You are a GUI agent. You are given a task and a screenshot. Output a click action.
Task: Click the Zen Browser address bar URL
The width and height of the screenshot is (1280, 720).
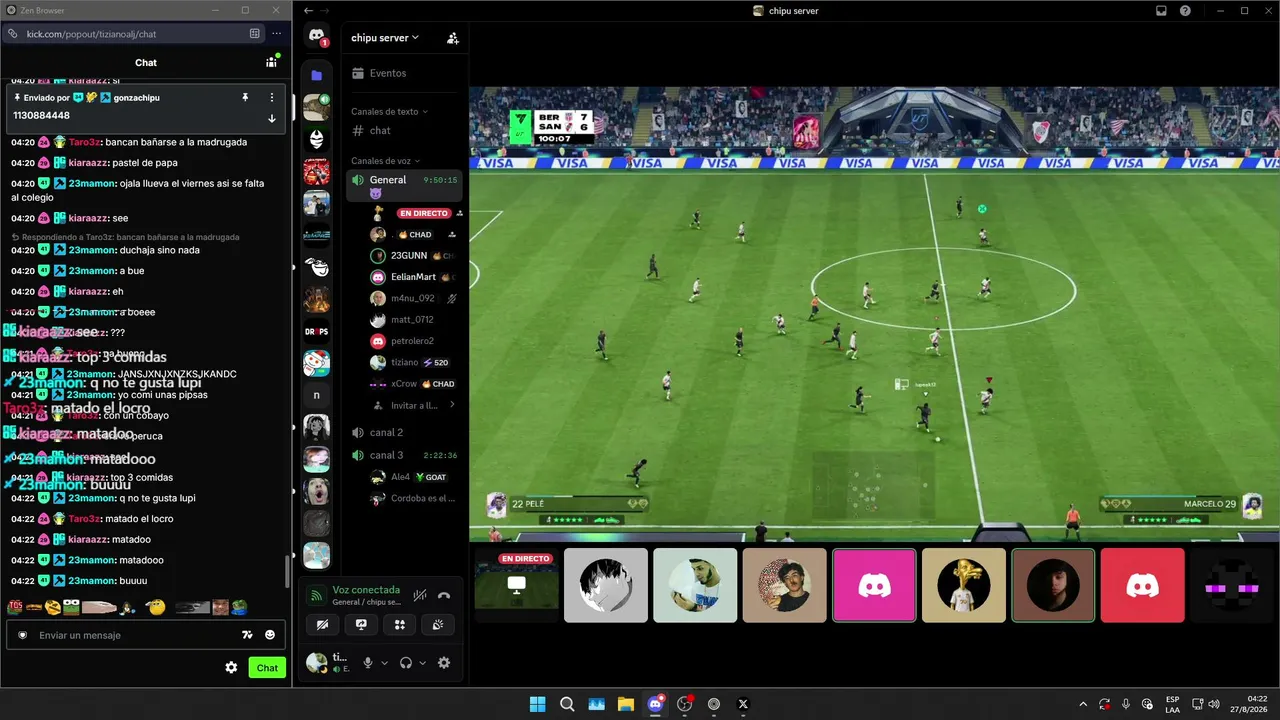pyautogui.click(x=92, y=34)
